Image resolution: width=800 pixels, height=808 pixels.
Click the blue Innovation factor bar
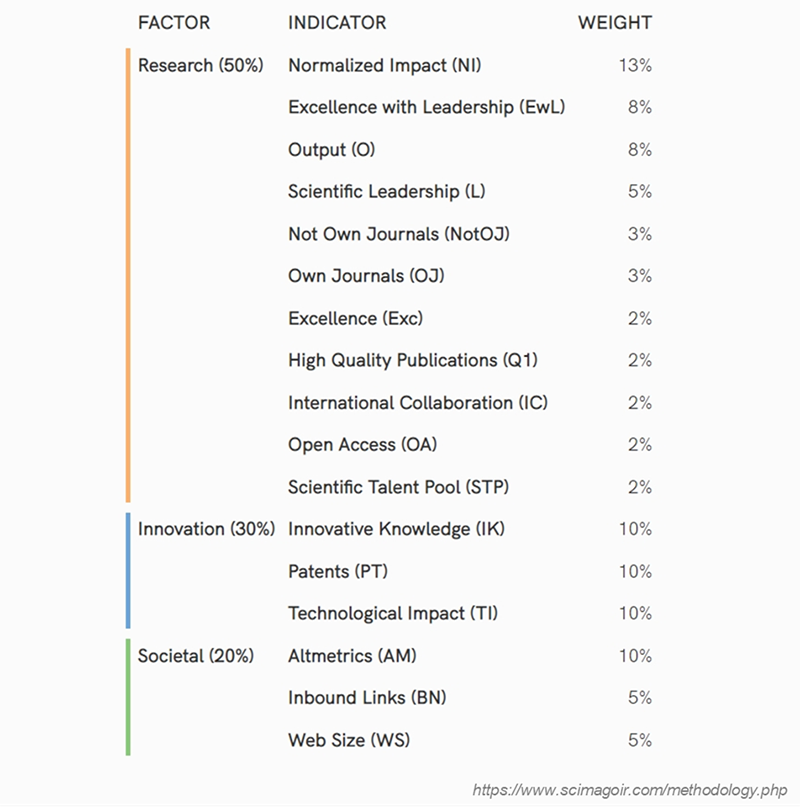128,570
